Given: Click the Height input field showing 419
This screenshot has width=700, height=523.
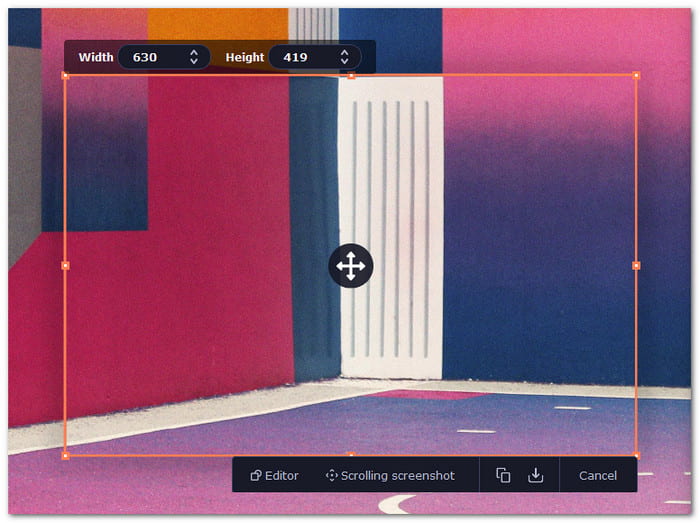Looking at the screenshot, I should coord(315,57).
